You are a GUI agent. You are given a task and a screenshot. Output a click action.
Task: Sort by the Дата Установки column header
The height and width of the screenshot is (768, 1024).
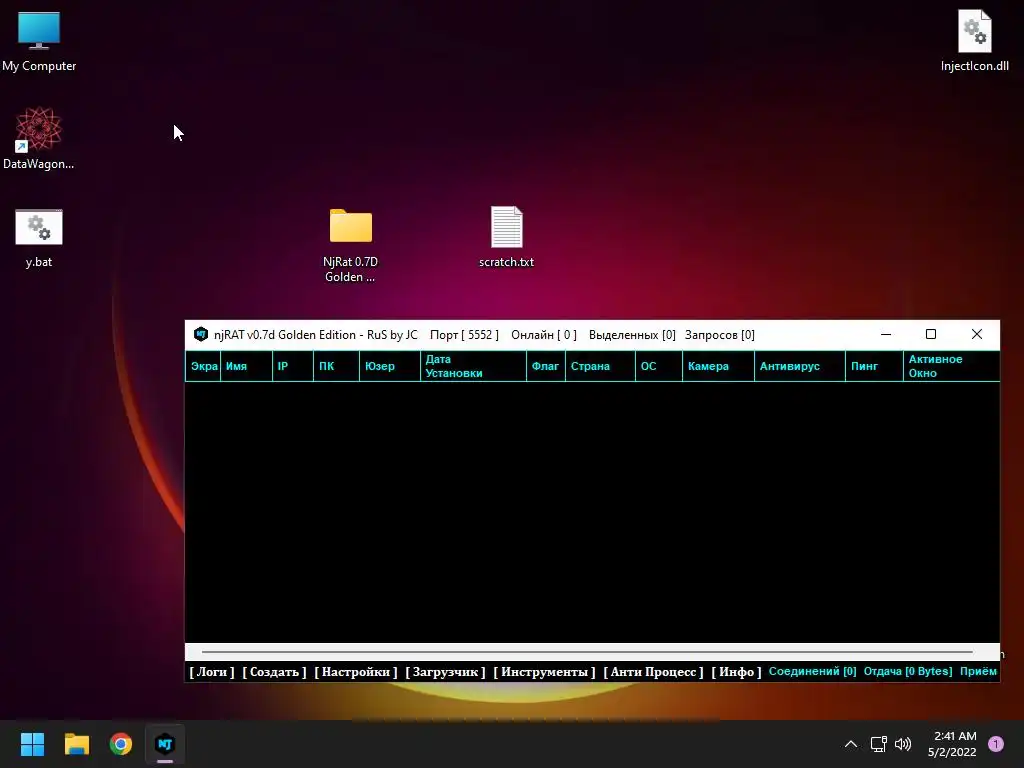point(473,366)
